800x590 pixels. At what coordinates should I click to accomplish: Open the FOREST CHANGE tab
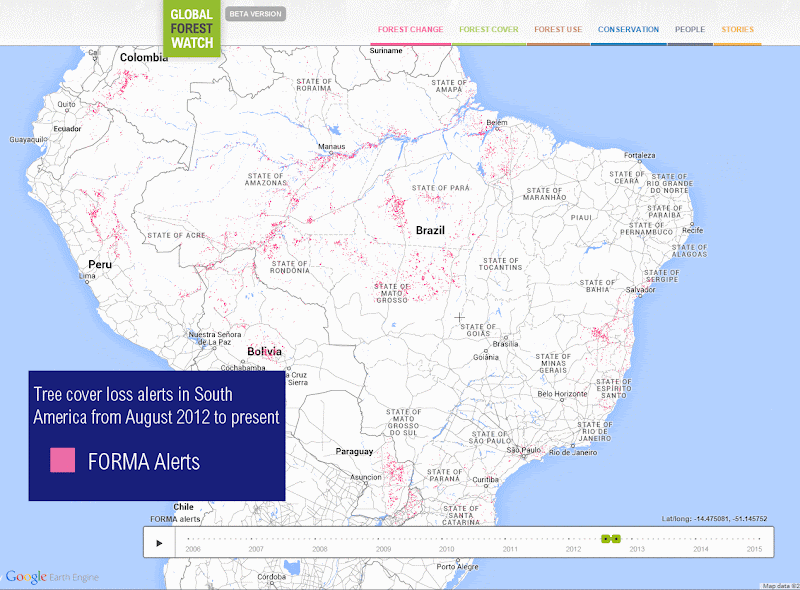(x=411, y=30)
